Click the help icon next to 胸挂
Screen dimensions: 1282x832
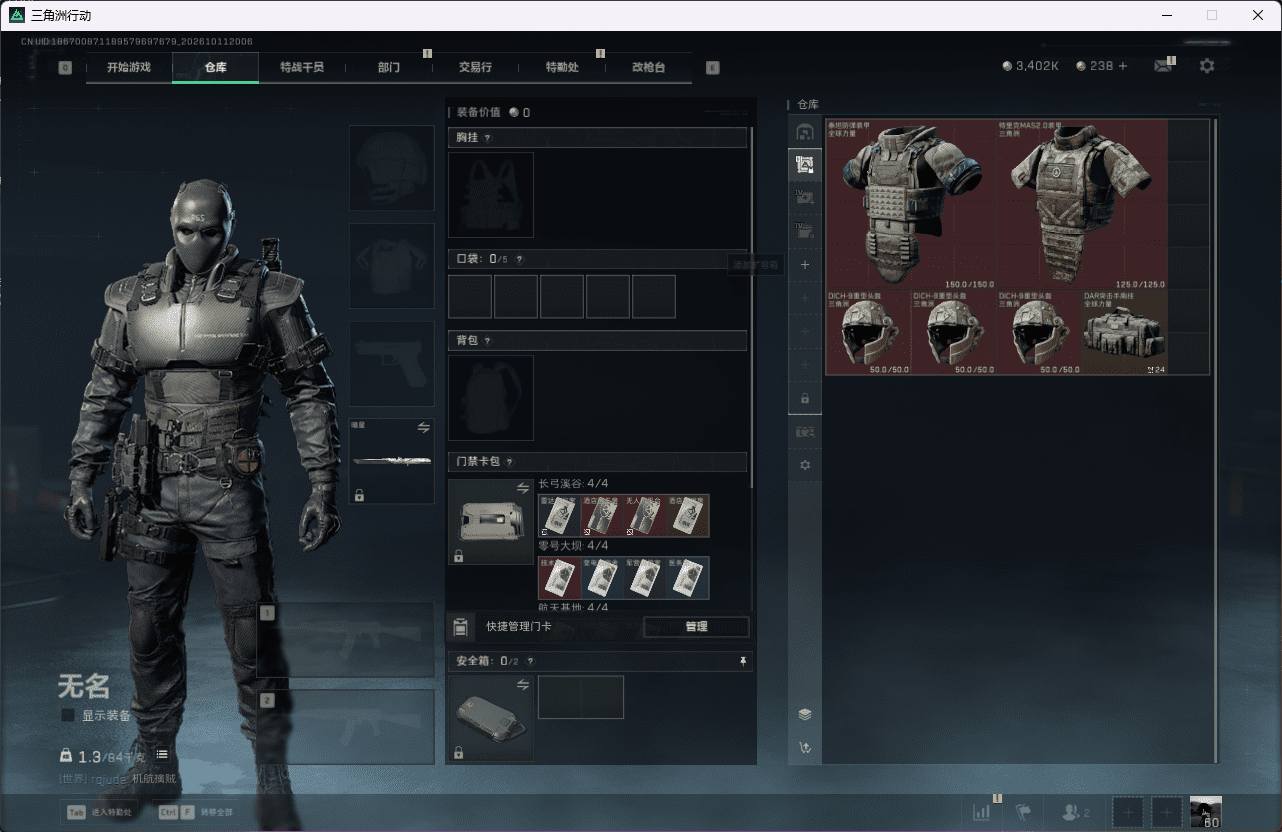pyautogui.click(x=488, y=138)
